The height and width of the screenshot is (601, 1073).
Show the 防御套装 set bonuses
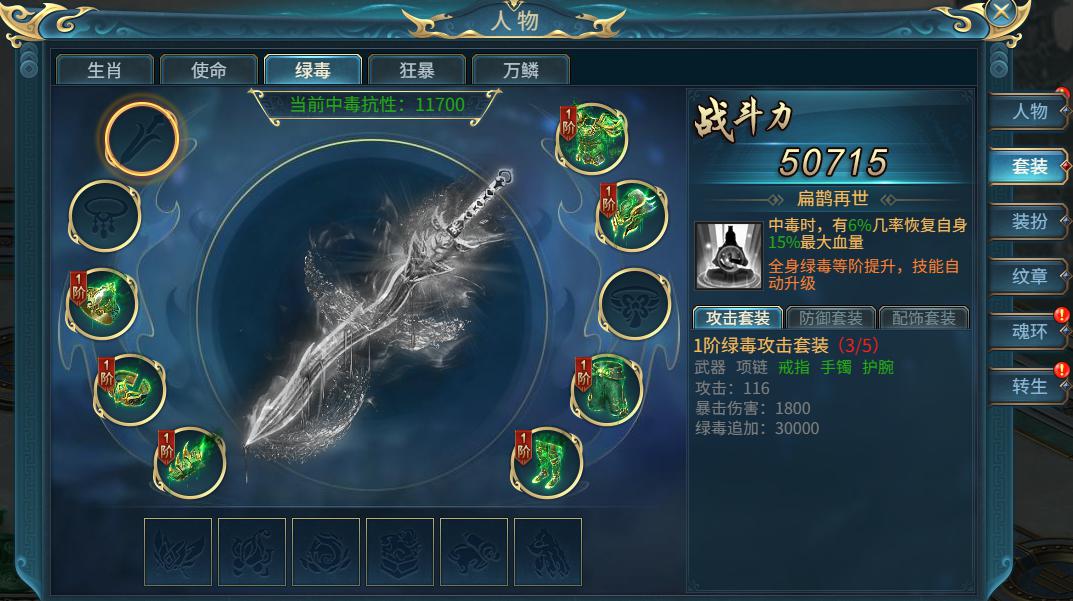point(831,318)
